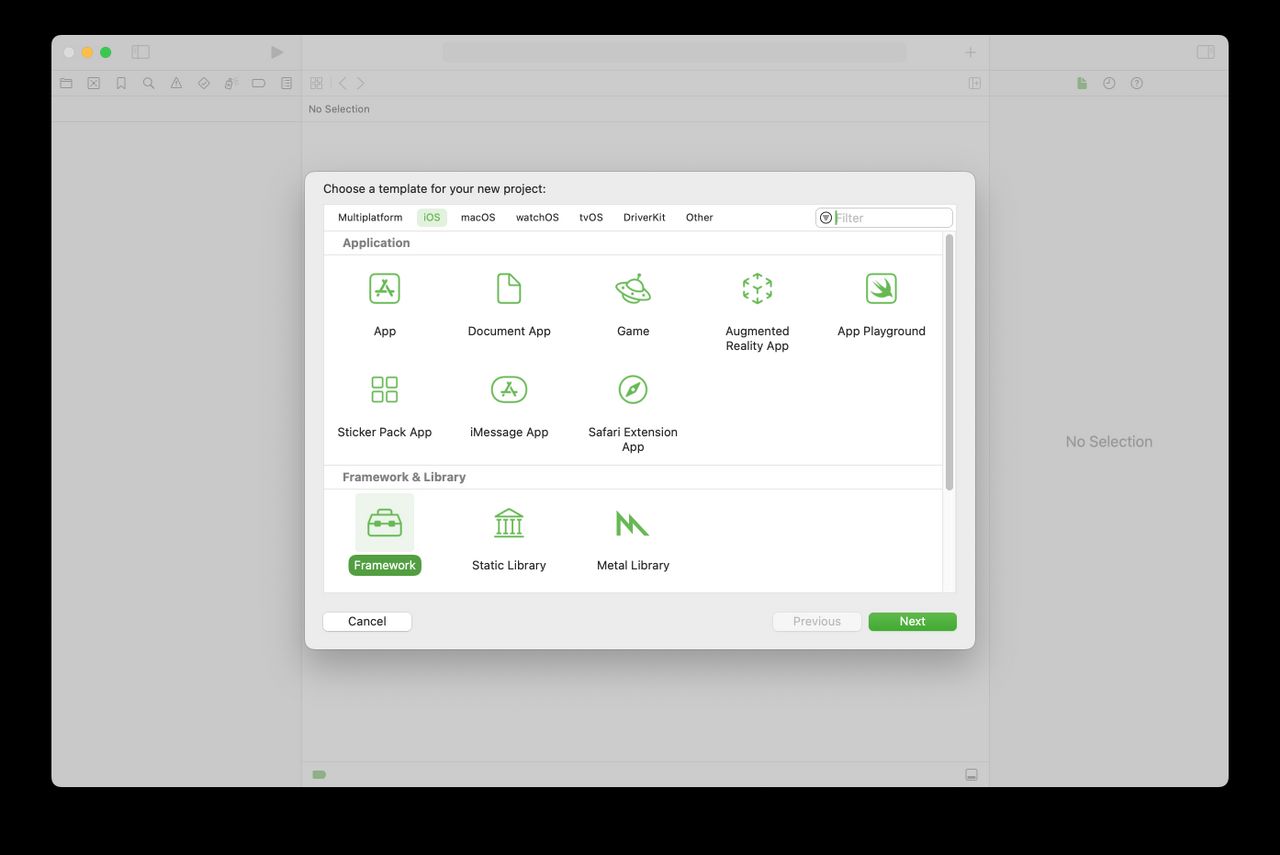Open the Debug navigator icon
Screen dimensions: 1280x855
[x=231, y=83]
